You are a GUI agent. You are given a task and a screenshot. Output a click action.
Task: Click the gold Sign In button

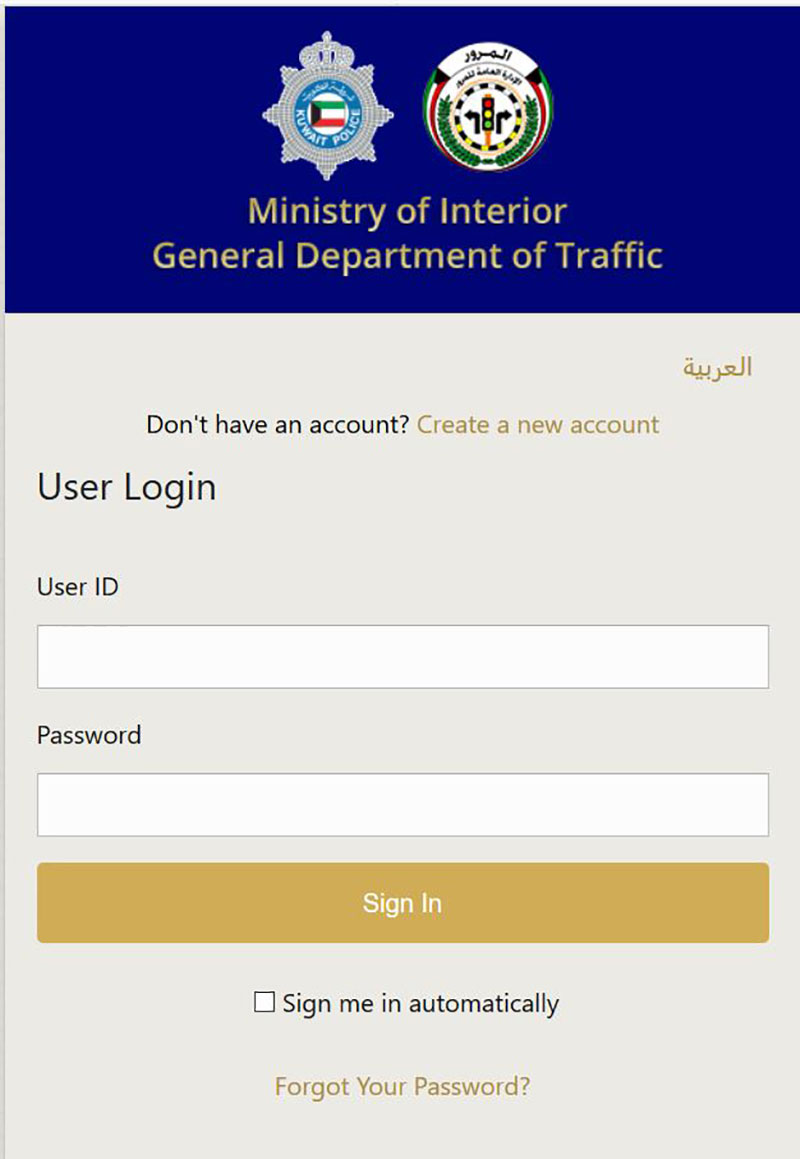403,903
